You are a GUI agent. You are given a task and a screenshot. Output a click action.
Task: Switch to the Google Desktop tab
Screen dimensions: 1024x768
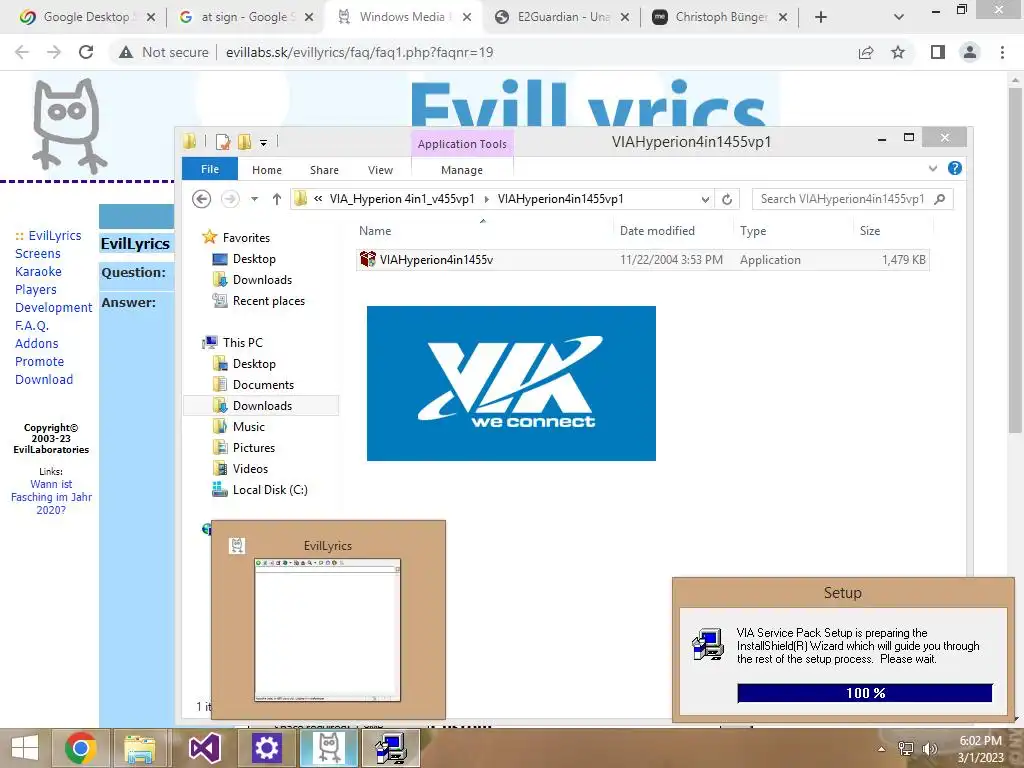[x=87, y=17]
